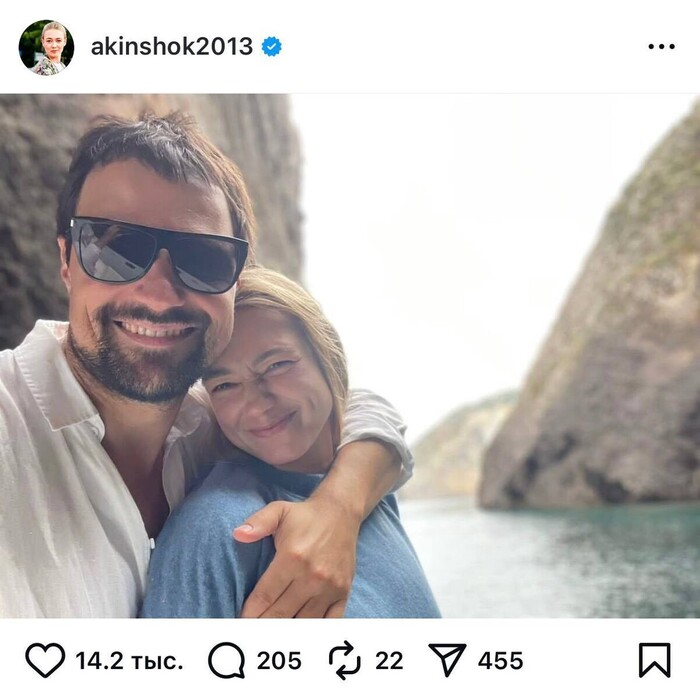Open the akinshok2013 username link
700x690 pixels.
click(x=172, y=46)
